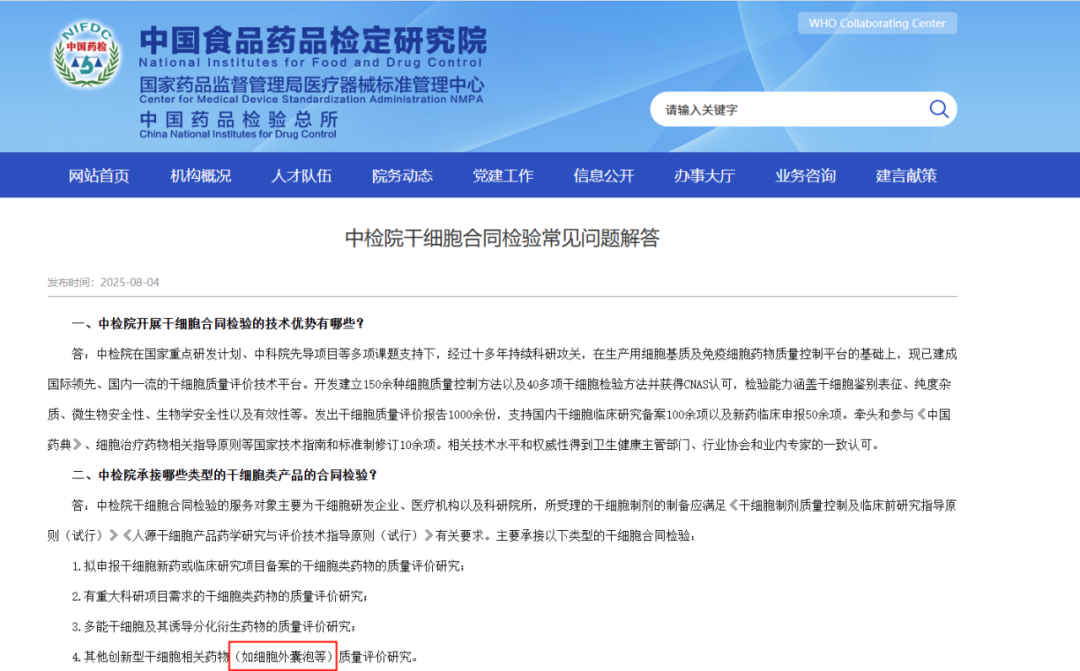Click question 二、中检院承接哪些类型的干细胞类产品
Viewport: 1080px width, 671px height.
[225, 475]
